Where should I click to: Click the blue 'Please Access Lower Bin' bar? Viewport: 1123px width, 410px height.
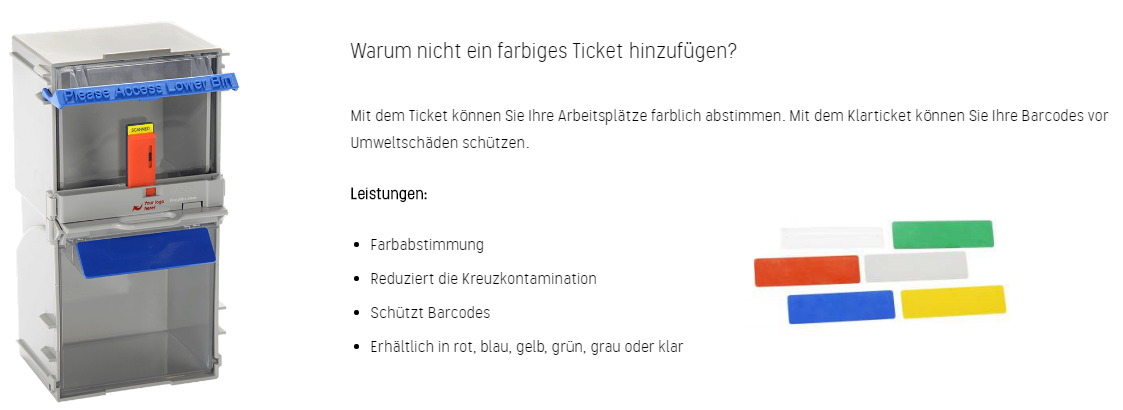point(146,92)
